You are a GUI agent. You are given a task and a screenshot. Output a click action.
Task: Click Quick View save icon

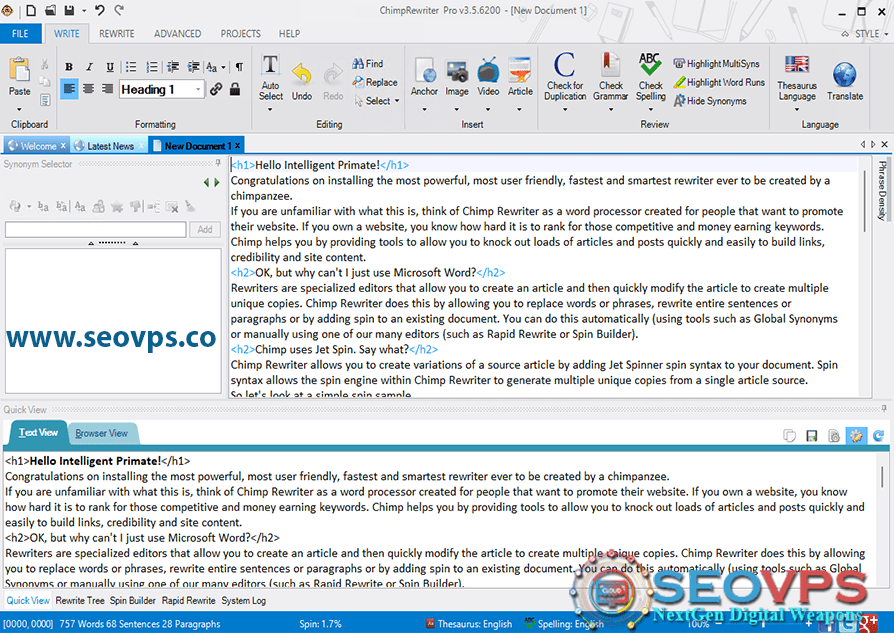coord(811,436)
